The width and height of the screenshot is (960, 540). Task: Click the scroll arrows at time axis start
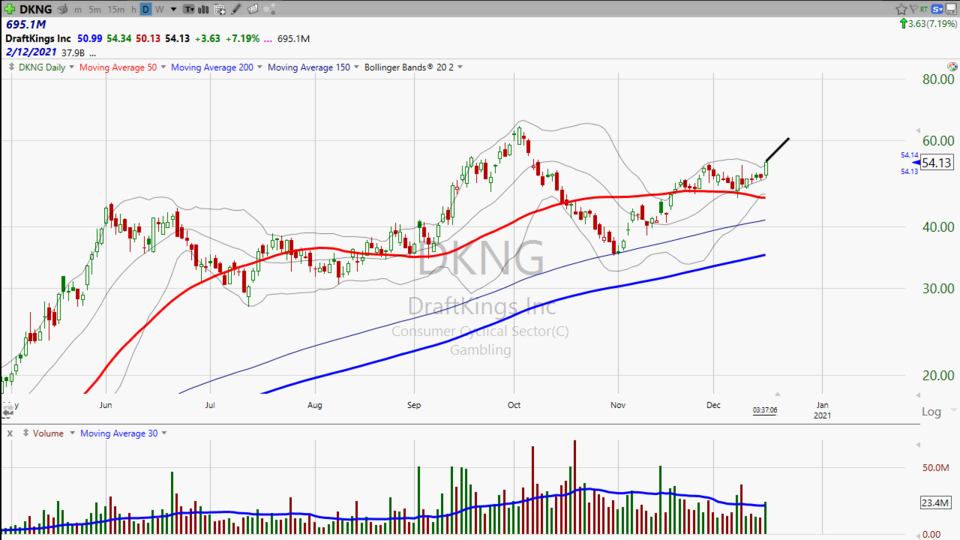tap(7, 410)
